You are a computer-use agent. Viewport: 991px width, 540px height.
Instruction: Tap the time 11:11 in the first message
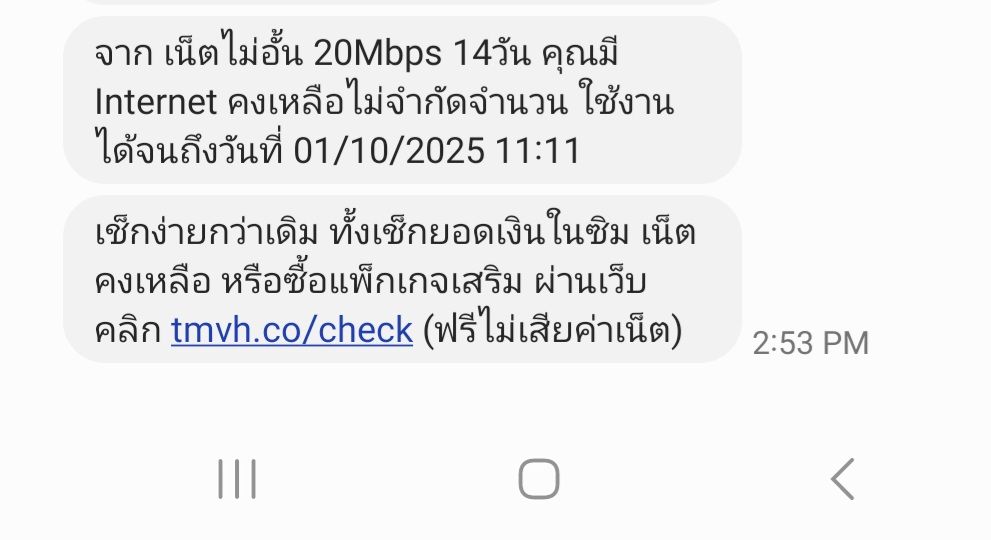(x=537, y=150)
